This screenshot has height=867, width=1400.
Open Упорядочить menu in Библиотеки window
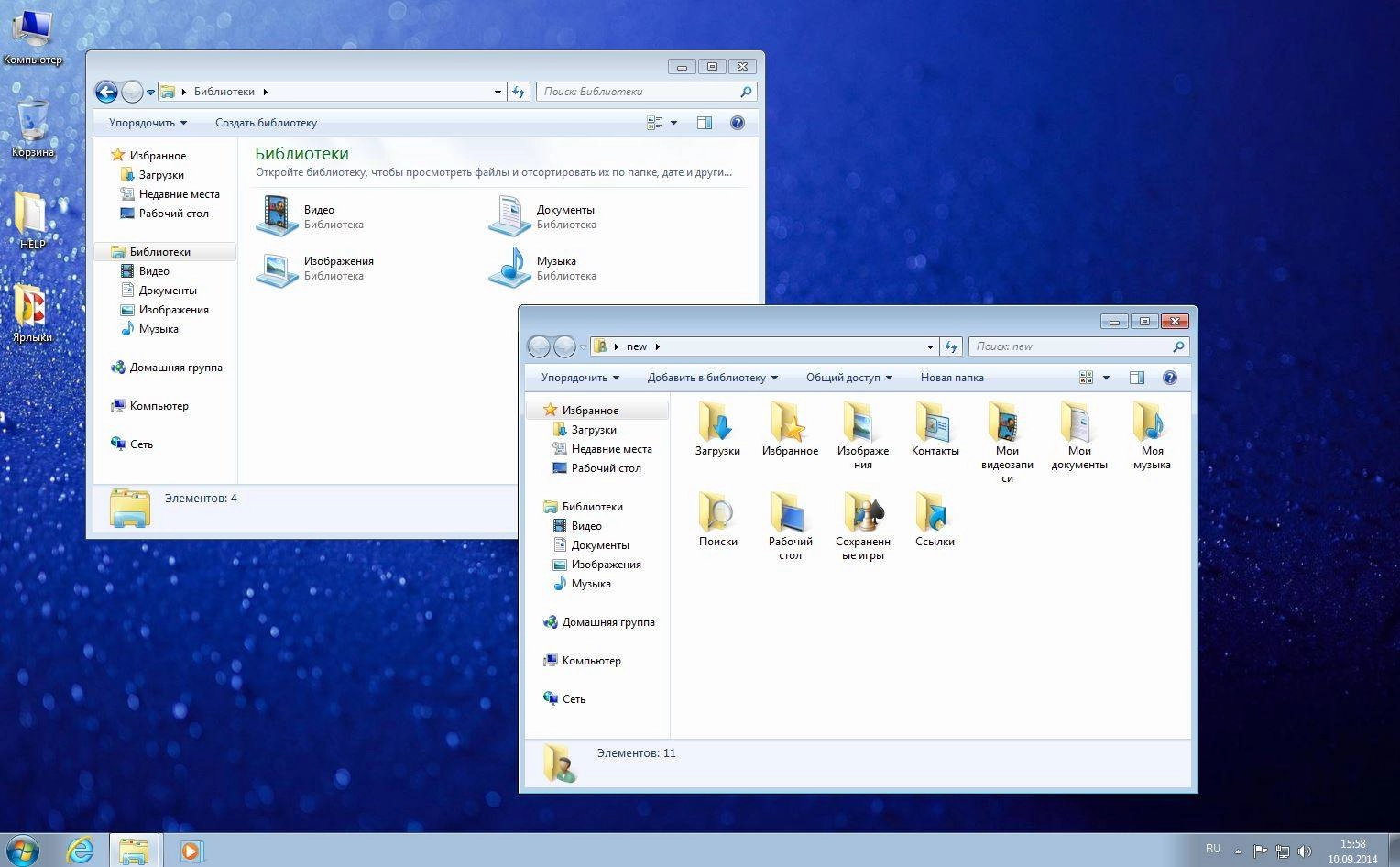[148, 123]
